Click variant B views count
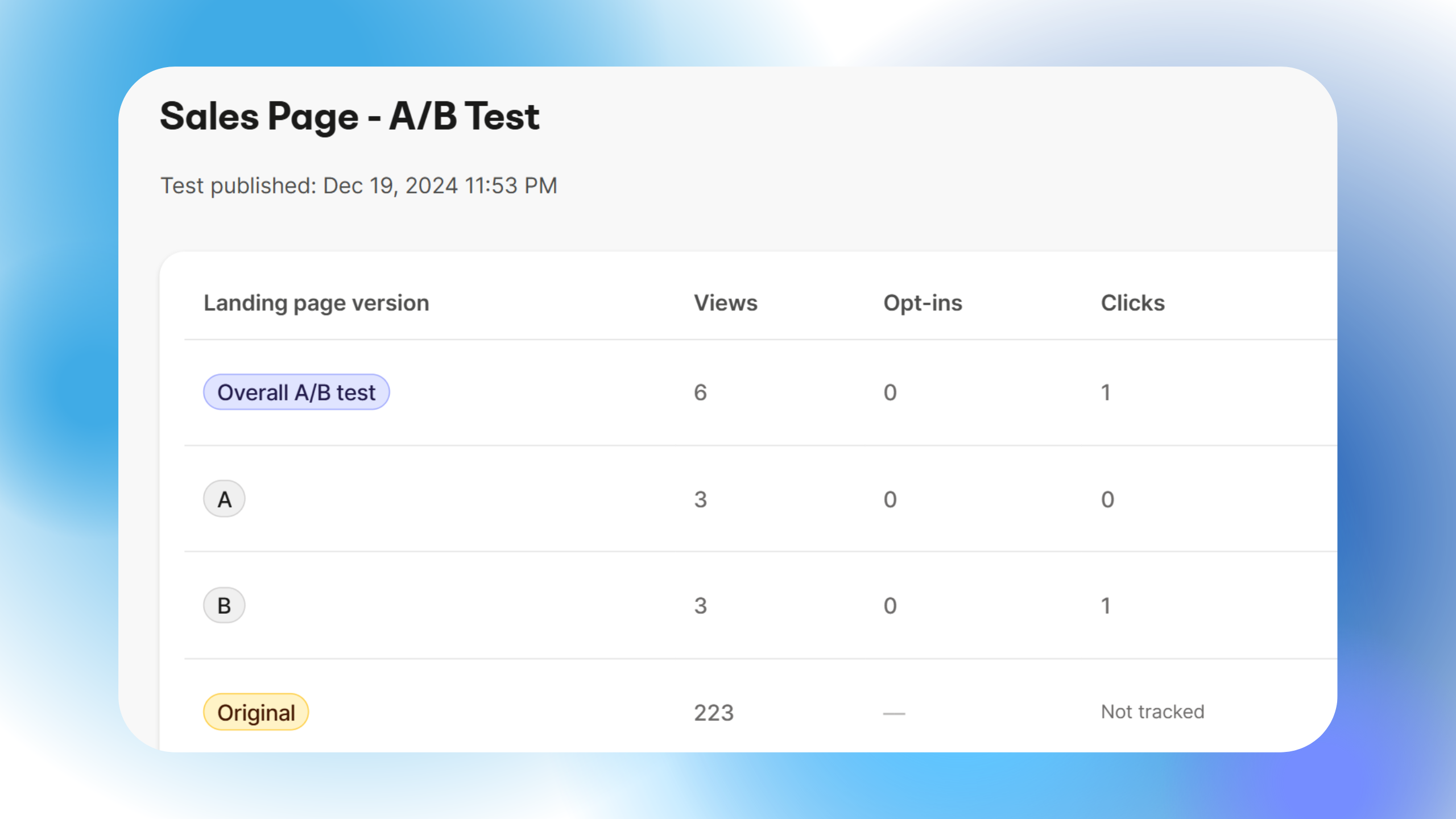 (x=700, y=606)
